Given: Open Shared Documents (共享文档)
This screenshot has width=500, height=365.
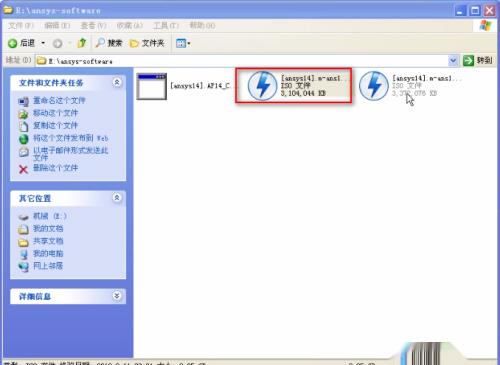Looking at the screenshot, I should [x=48, y=241].
